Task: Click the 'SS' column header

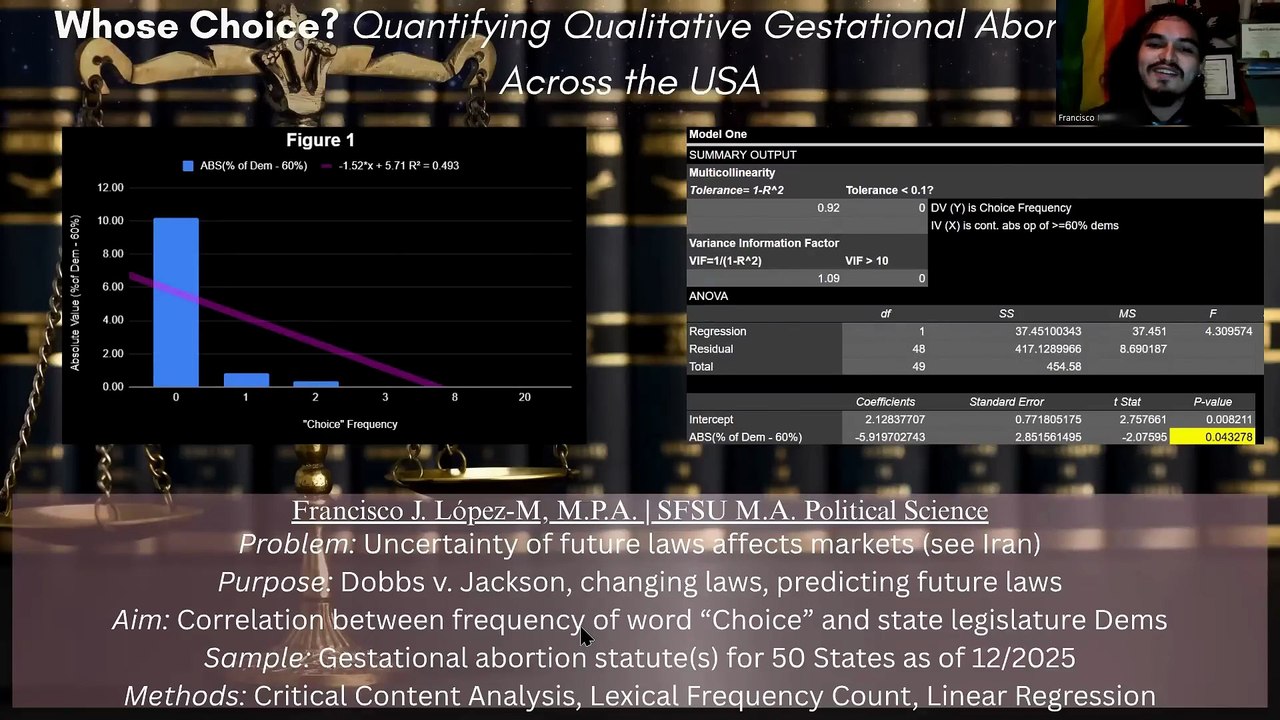Action: (x=1006, y=314)
